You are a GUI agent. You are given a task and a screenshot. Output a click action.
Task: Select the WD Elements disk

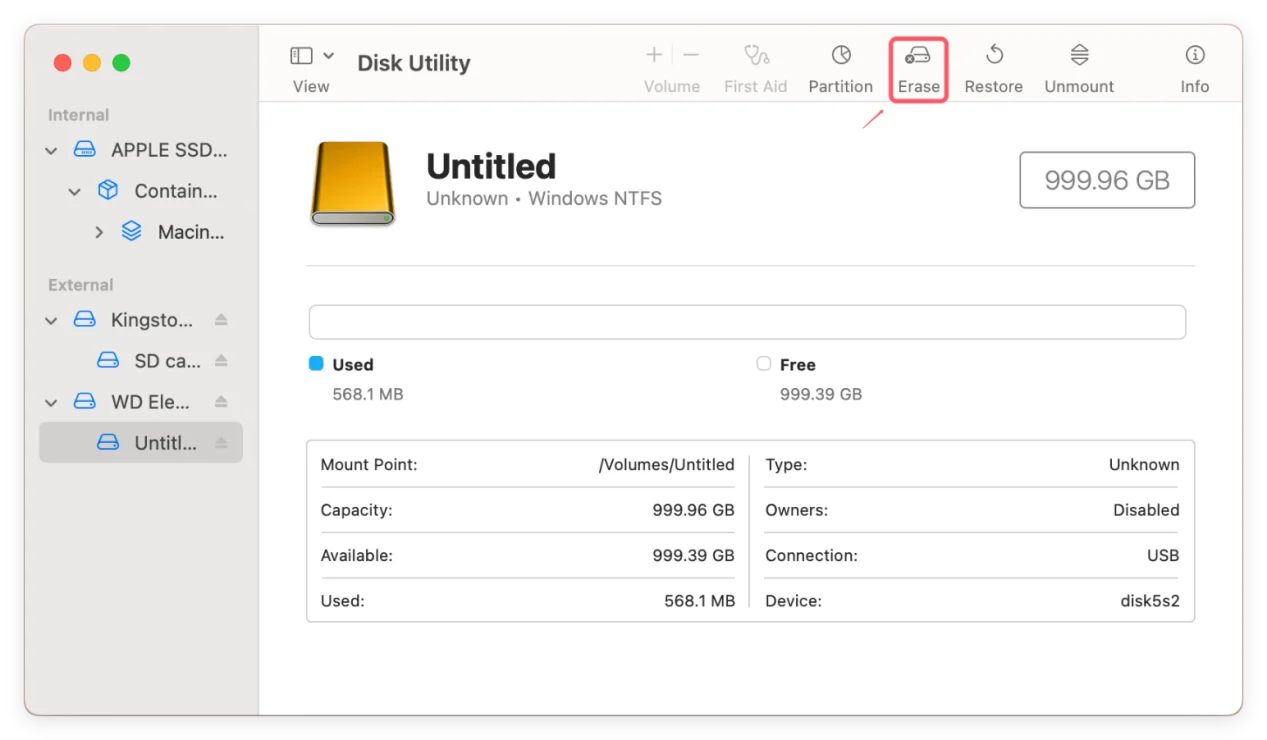coord(141,402)
